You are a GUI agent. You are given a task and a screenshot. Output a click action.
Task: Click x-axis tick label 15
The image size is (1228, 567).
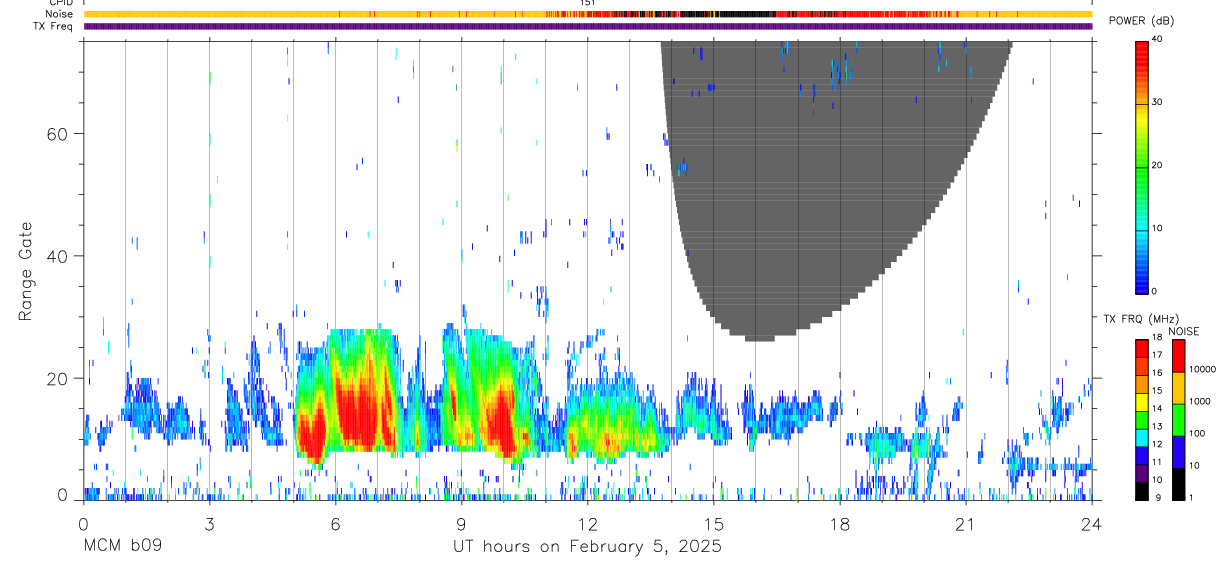tap(714, 524)
